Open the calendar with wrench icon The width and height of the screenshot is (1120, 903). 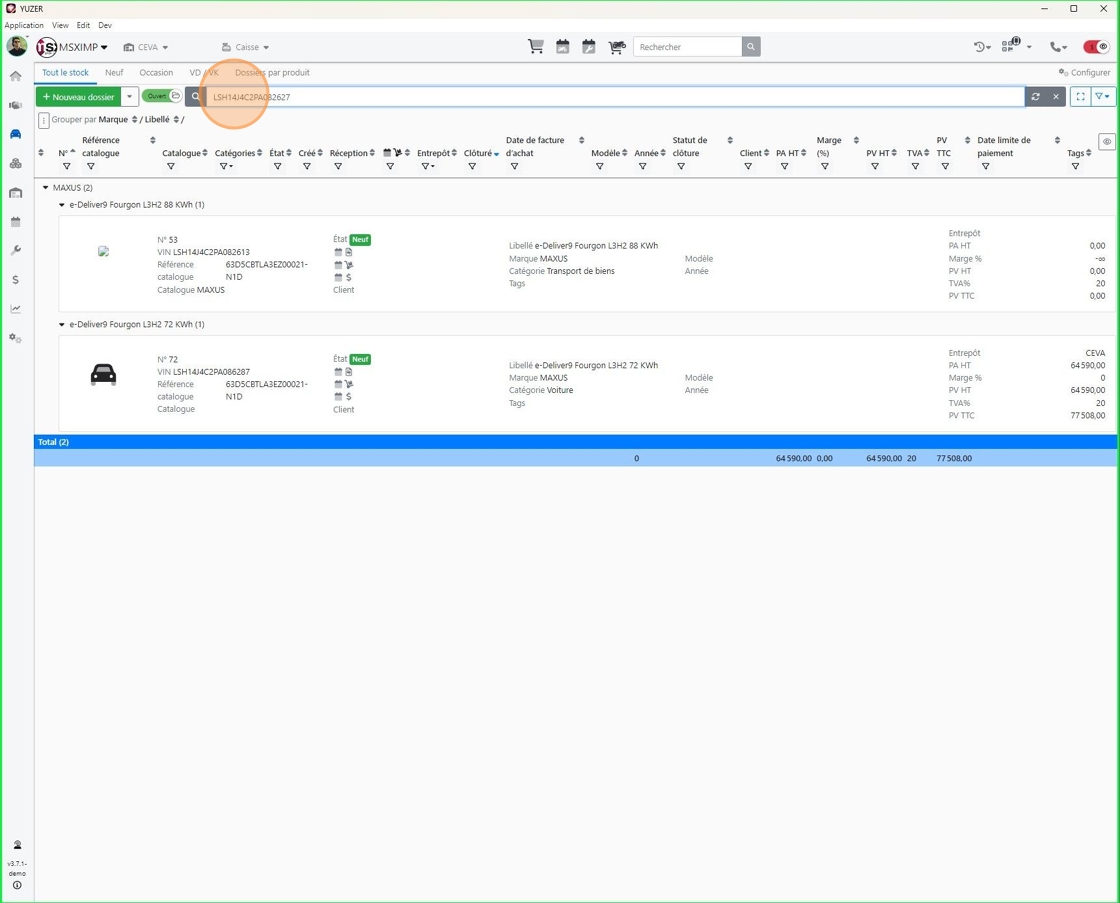tap(589, 46)
